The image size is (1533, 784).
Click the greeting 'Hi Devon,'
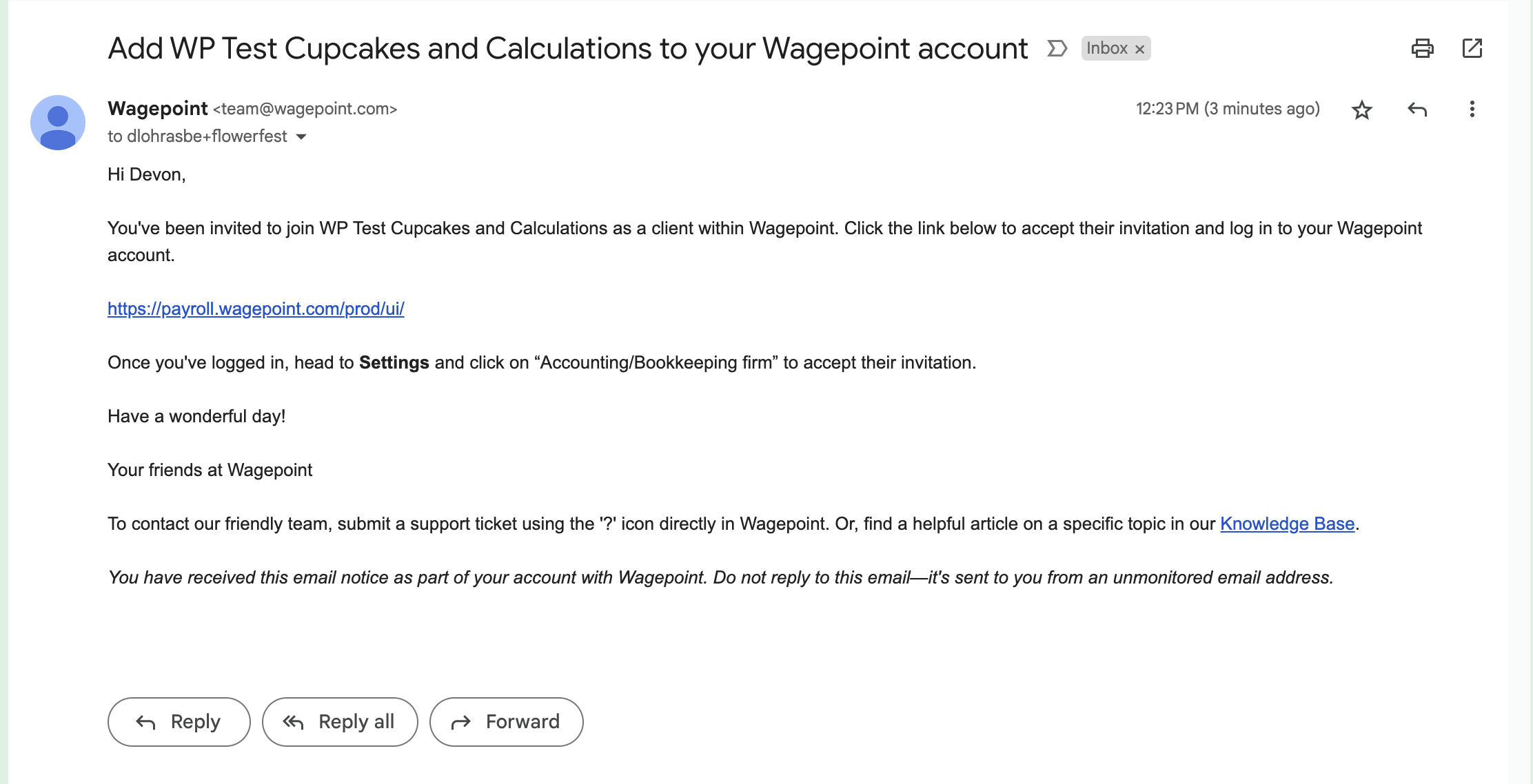point(147,174)
